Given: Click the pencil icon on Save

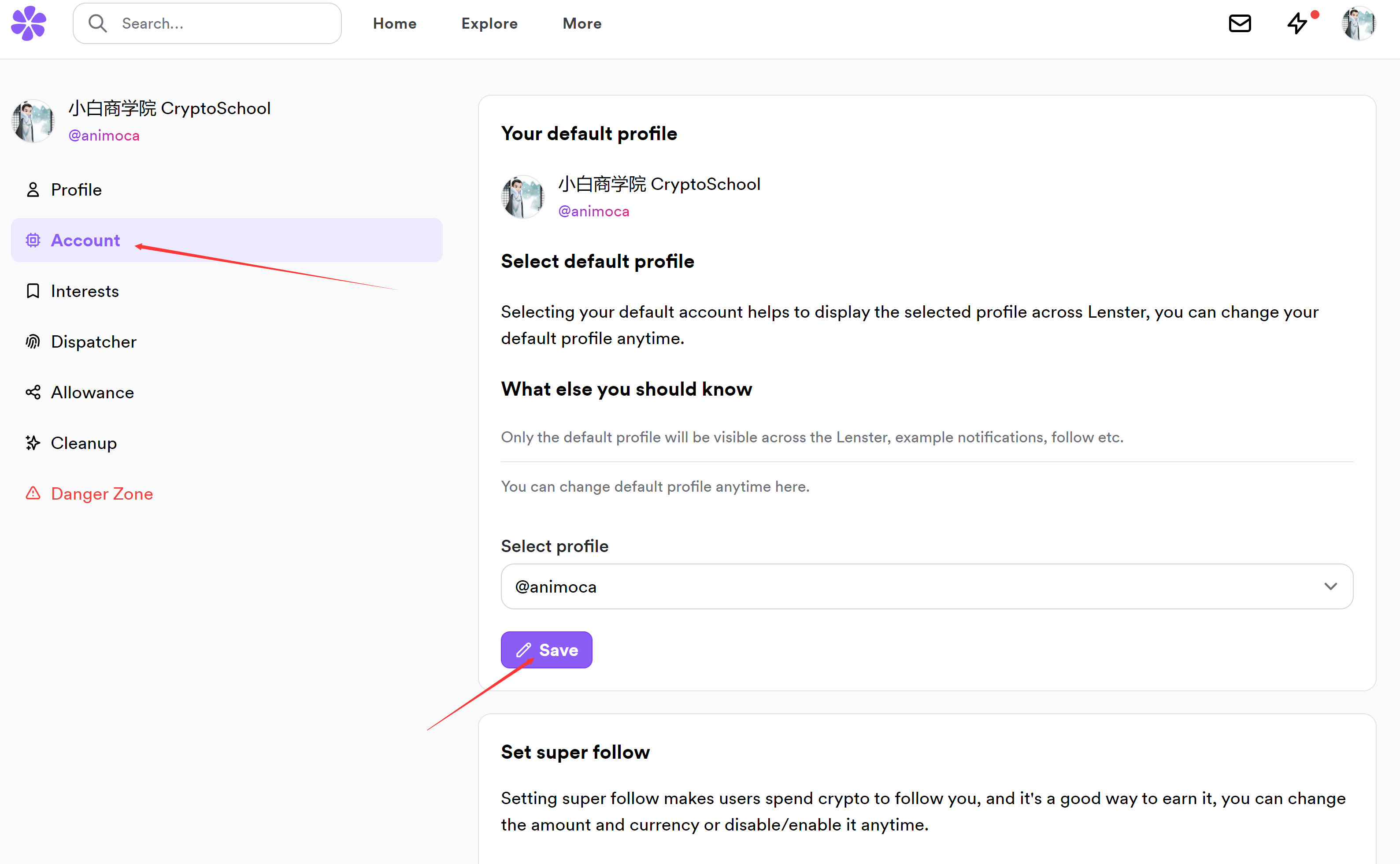Looking at the screenshot, I should click(524, 650).
